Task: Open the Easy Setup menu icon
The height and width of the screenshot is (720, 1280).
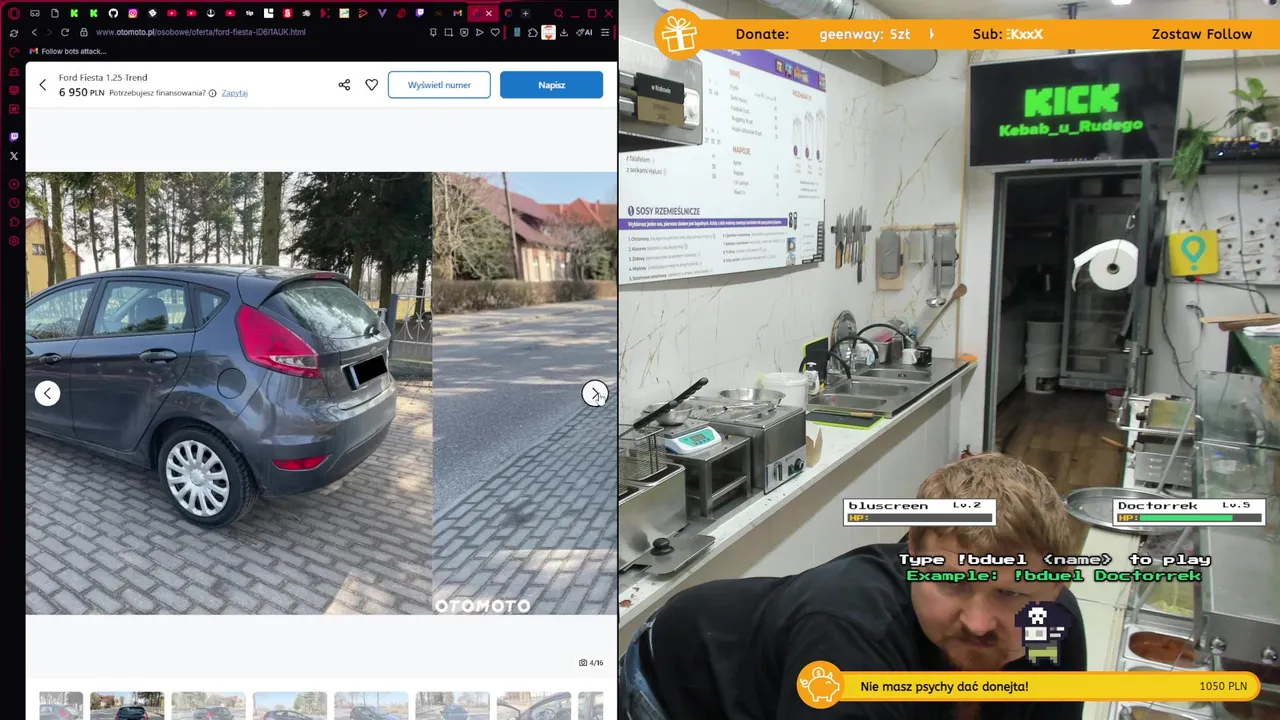Action: pyautogui.click(x=605, y=32)
